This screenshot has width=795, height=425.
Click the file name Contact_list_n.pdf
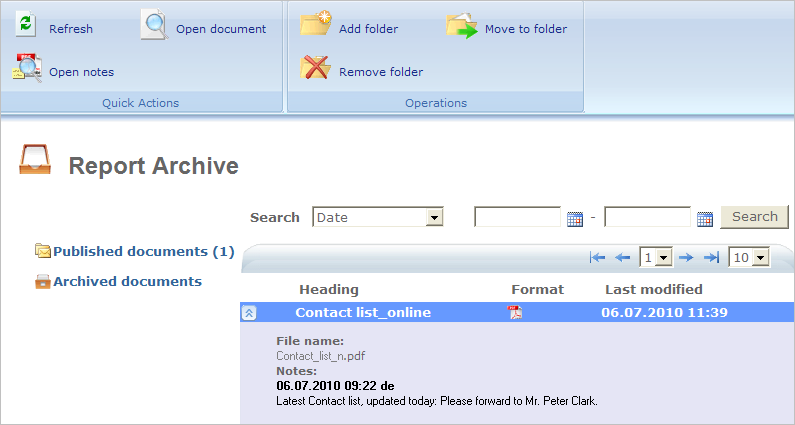pos(320,356)
